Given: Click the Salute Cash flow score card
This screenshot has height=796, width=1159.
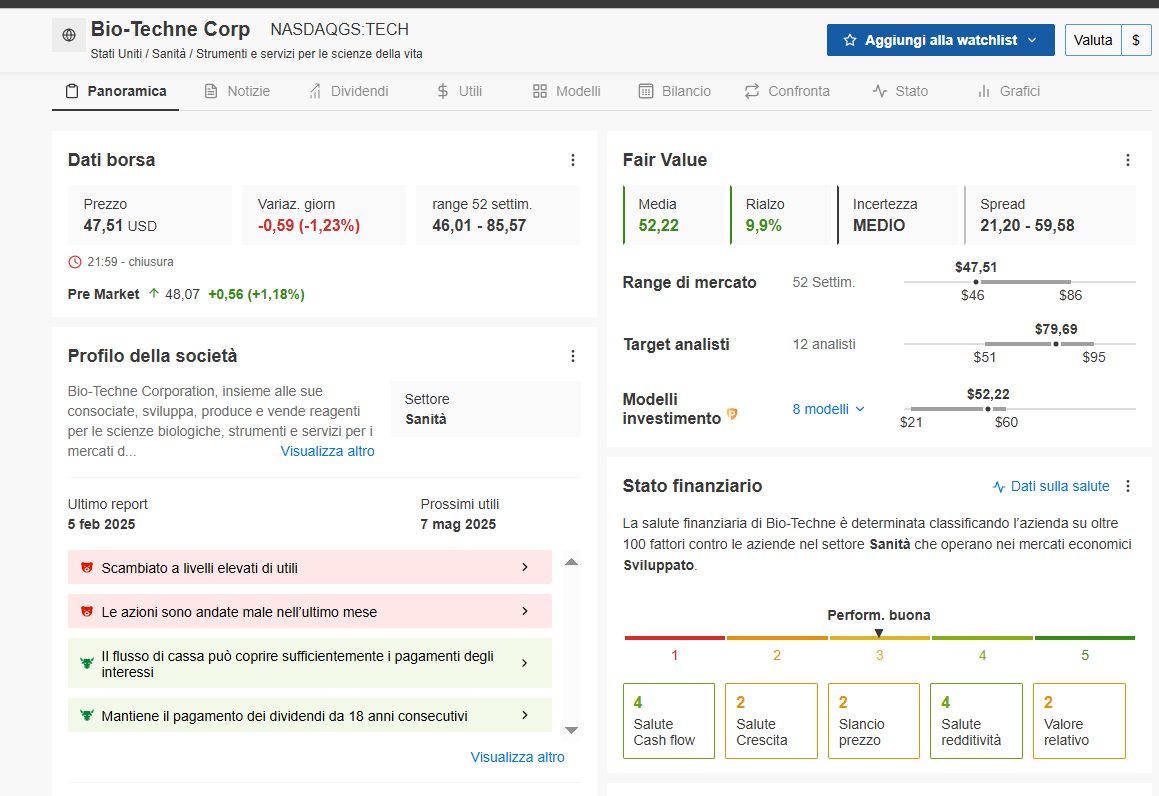Looking at the screenshot, I should point(669,721).
